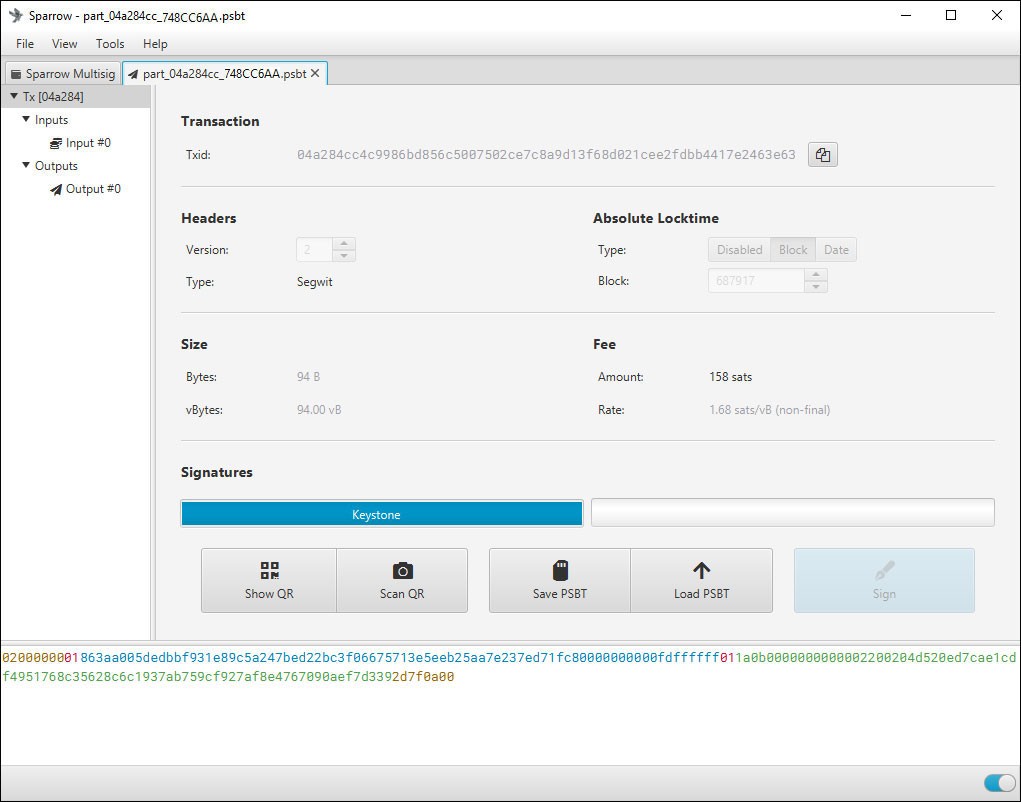Set locktime type to Disabled
This screenshot has width=1021, height=802.
[739, 250]
